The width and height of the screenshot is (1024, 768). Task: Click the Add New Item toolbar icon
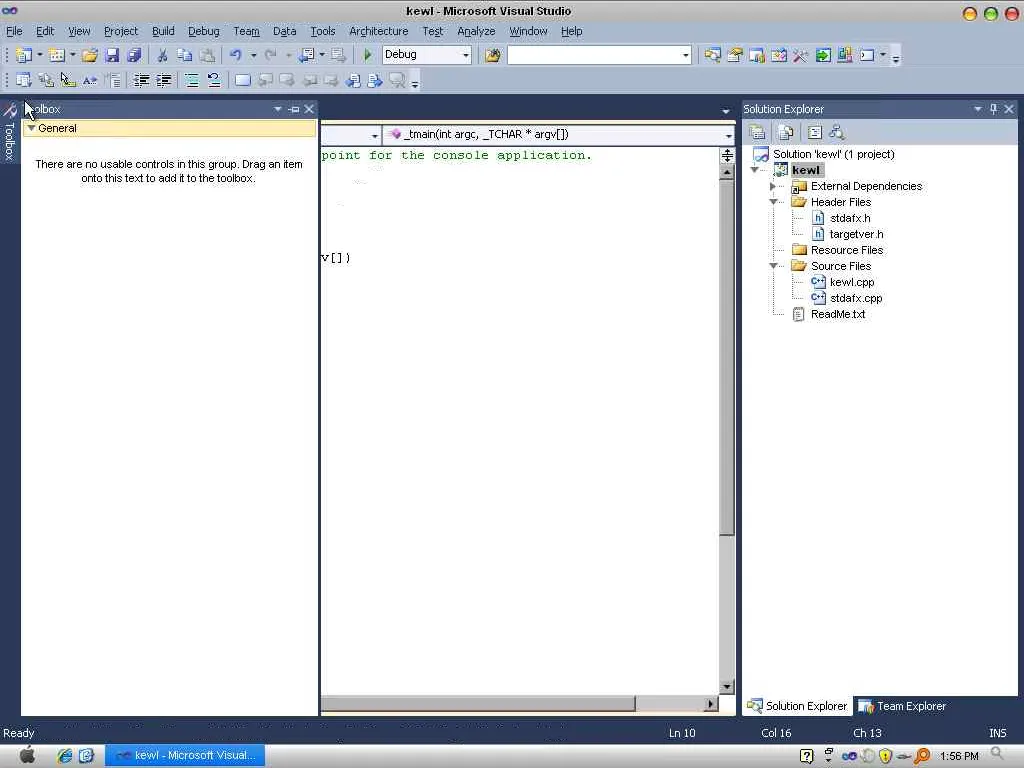pos(57,56)
